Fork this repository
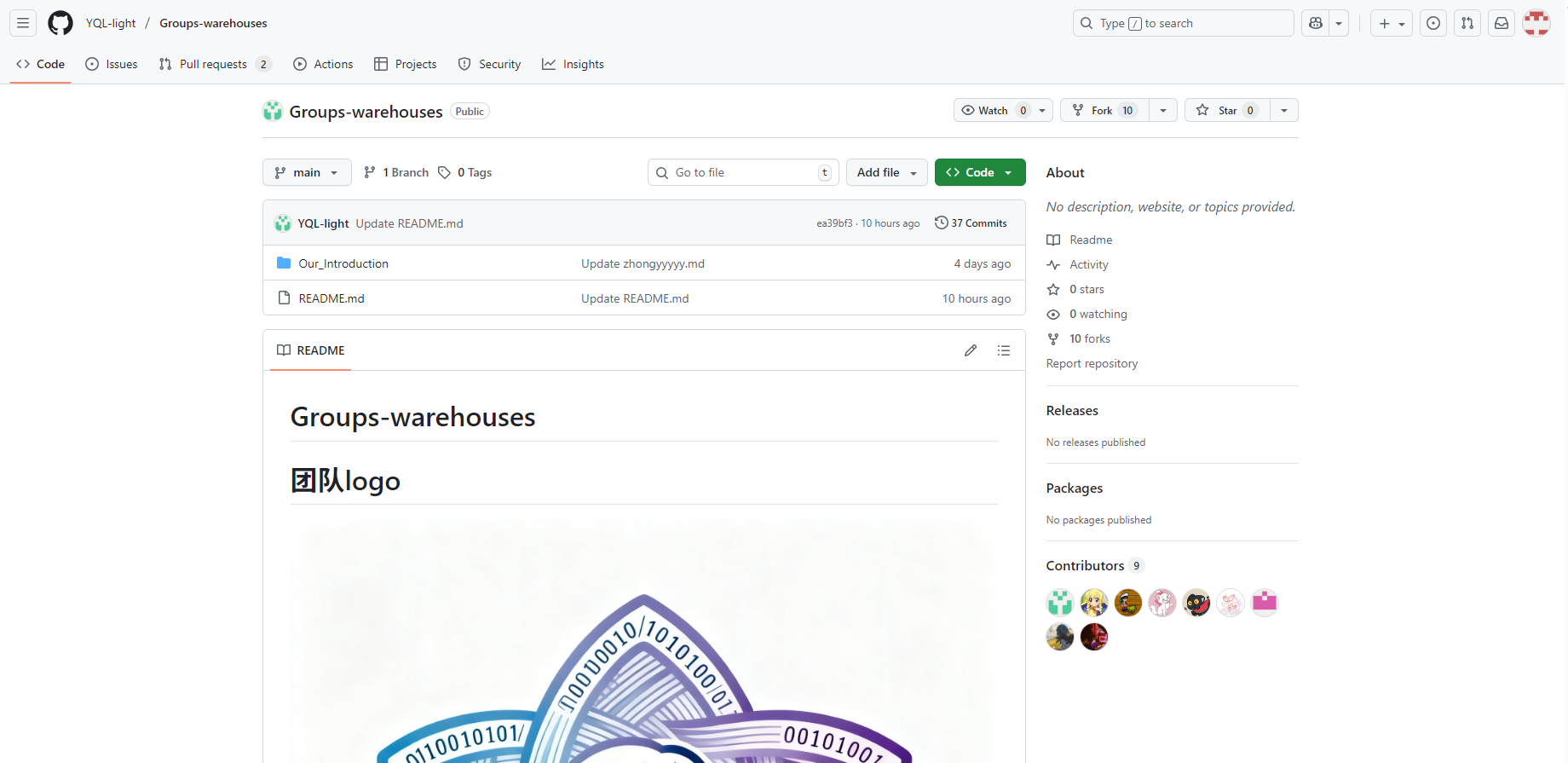The height and width of the screenshot is (763, 1568). coord(1104,110)
